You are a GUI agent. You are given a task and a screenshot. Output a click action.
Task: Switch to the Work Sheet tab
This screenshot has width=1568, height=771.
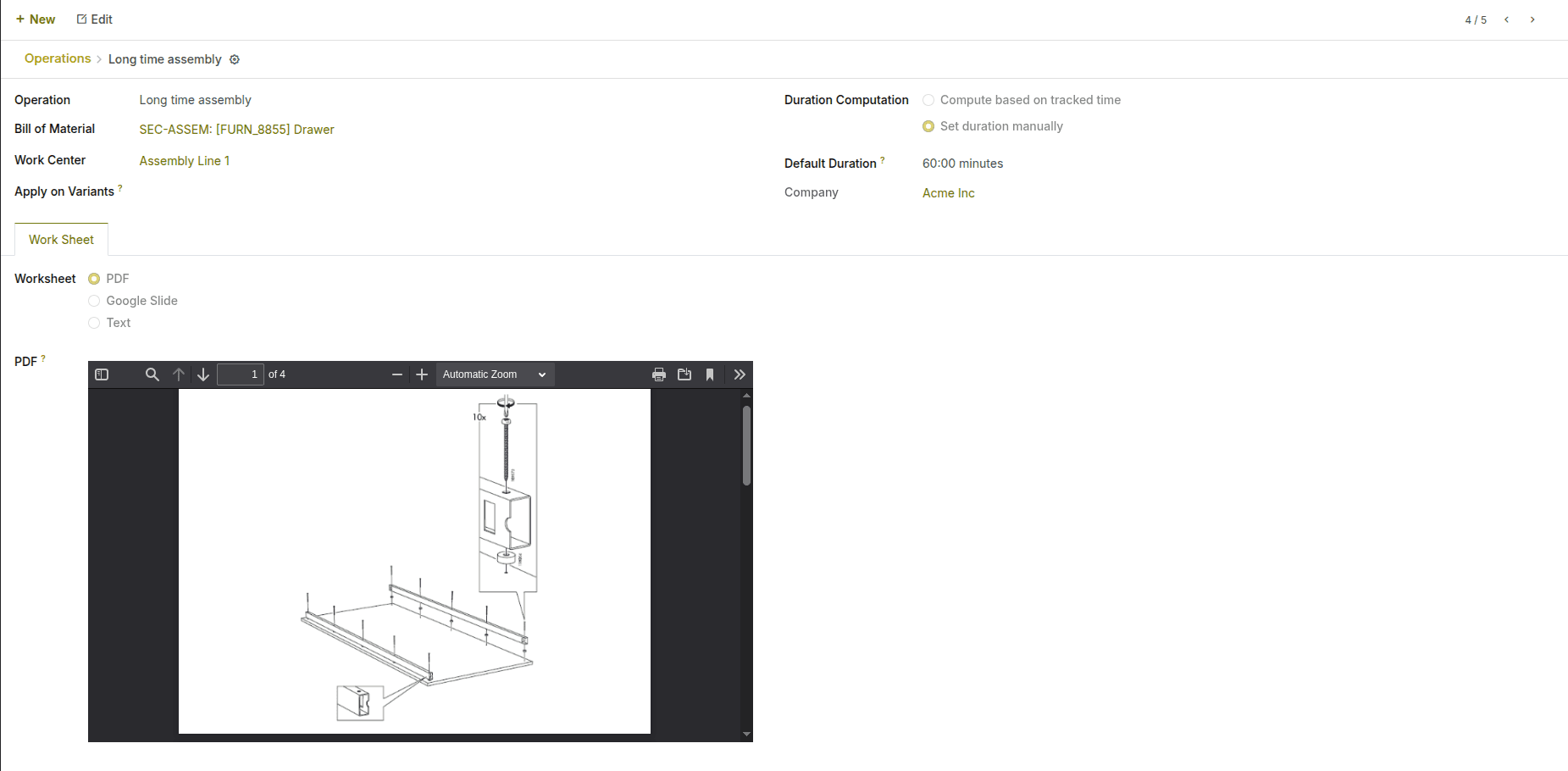click(61, 239)
